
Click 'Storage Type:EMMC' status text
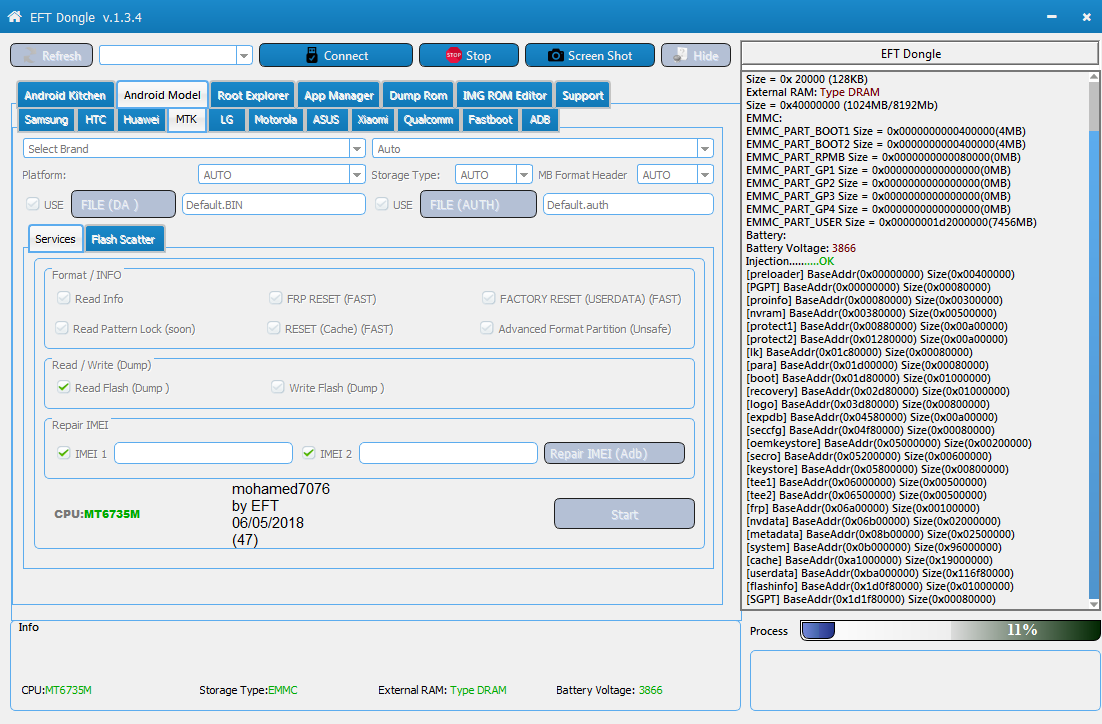[248, 690]
